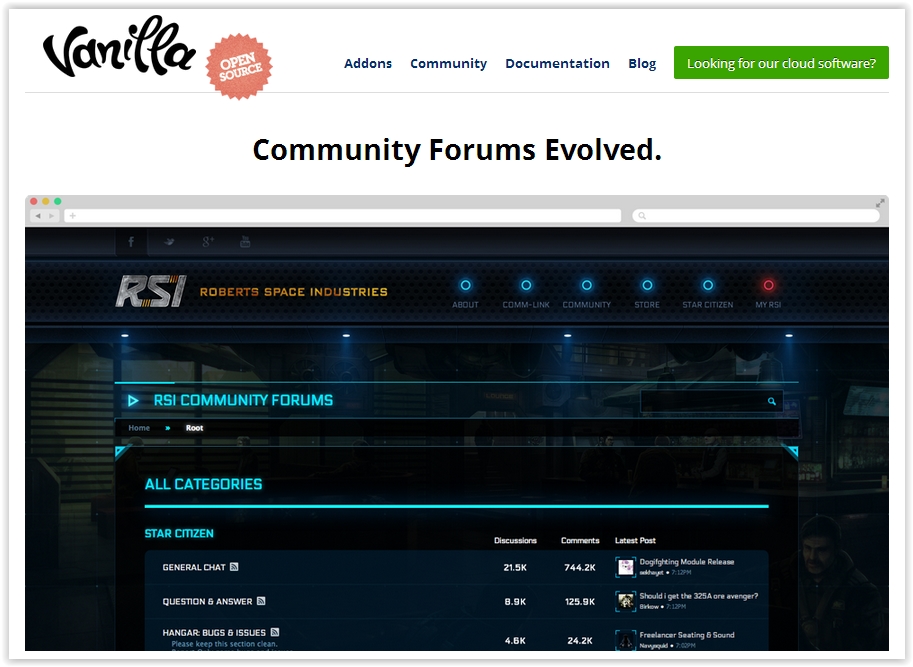
Task: Select the COMM-LINK nav circle
Action: pyautogui.click(x=526, y=285)
